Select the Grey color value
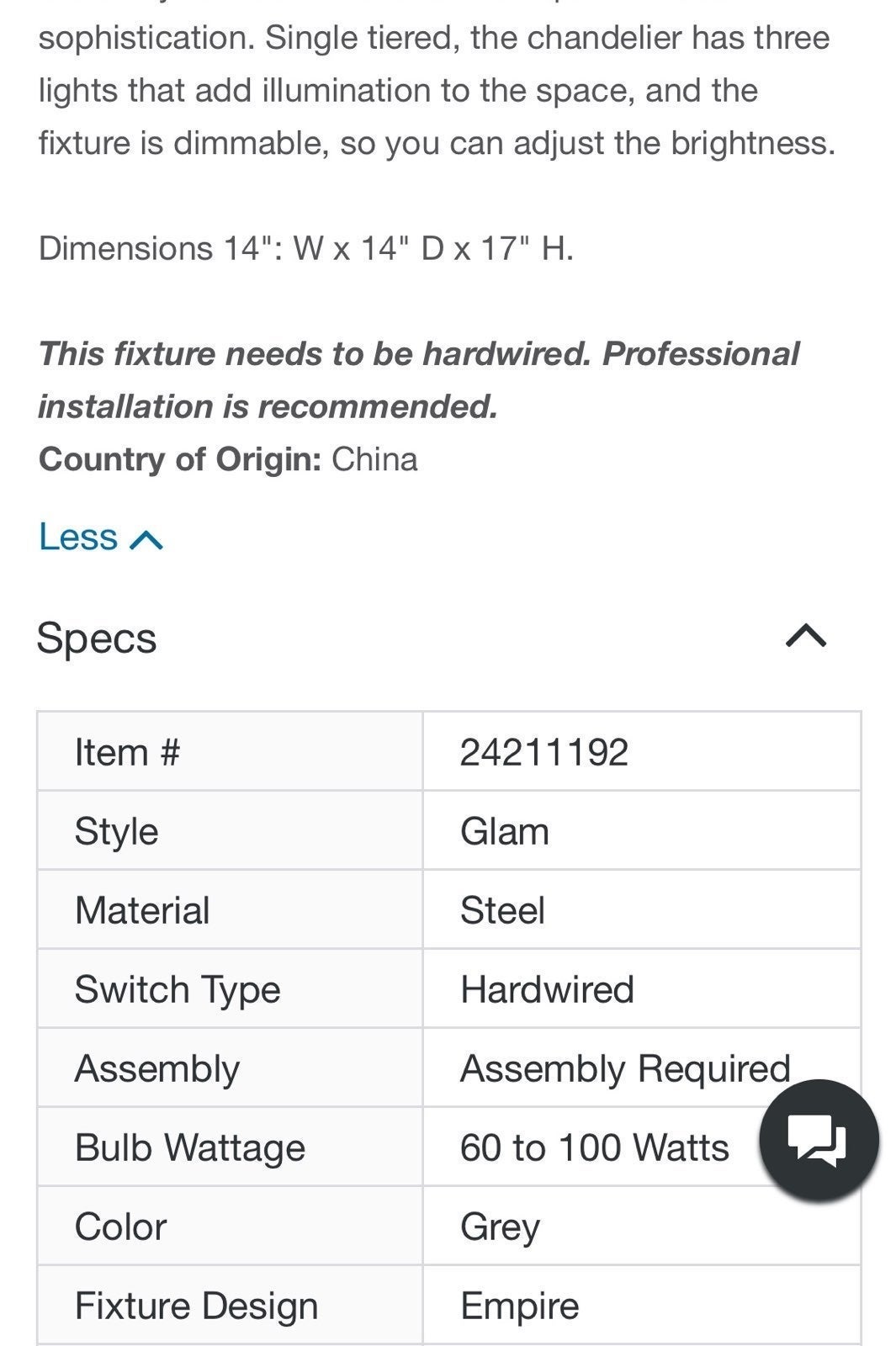The height and width of the screenshot is (1346, 896). 500,1227
